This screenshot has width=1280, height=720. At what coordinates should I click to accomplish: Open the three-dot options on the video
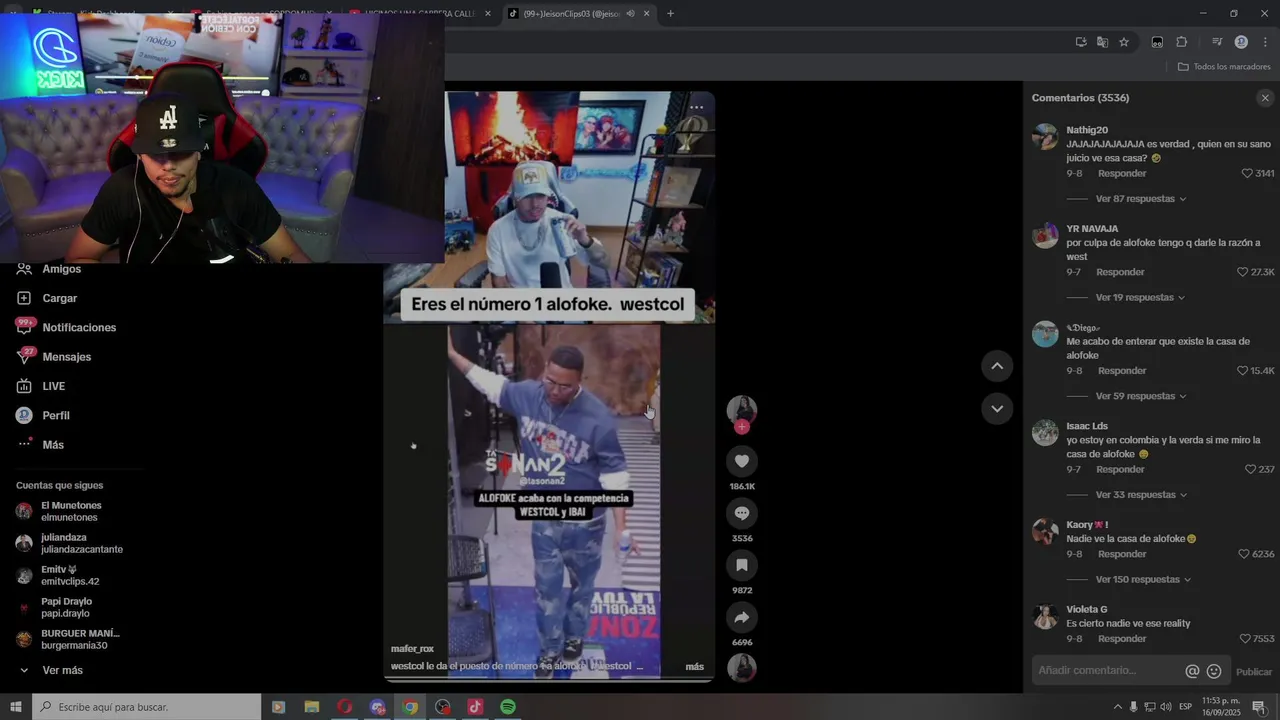tap(696, 107)
